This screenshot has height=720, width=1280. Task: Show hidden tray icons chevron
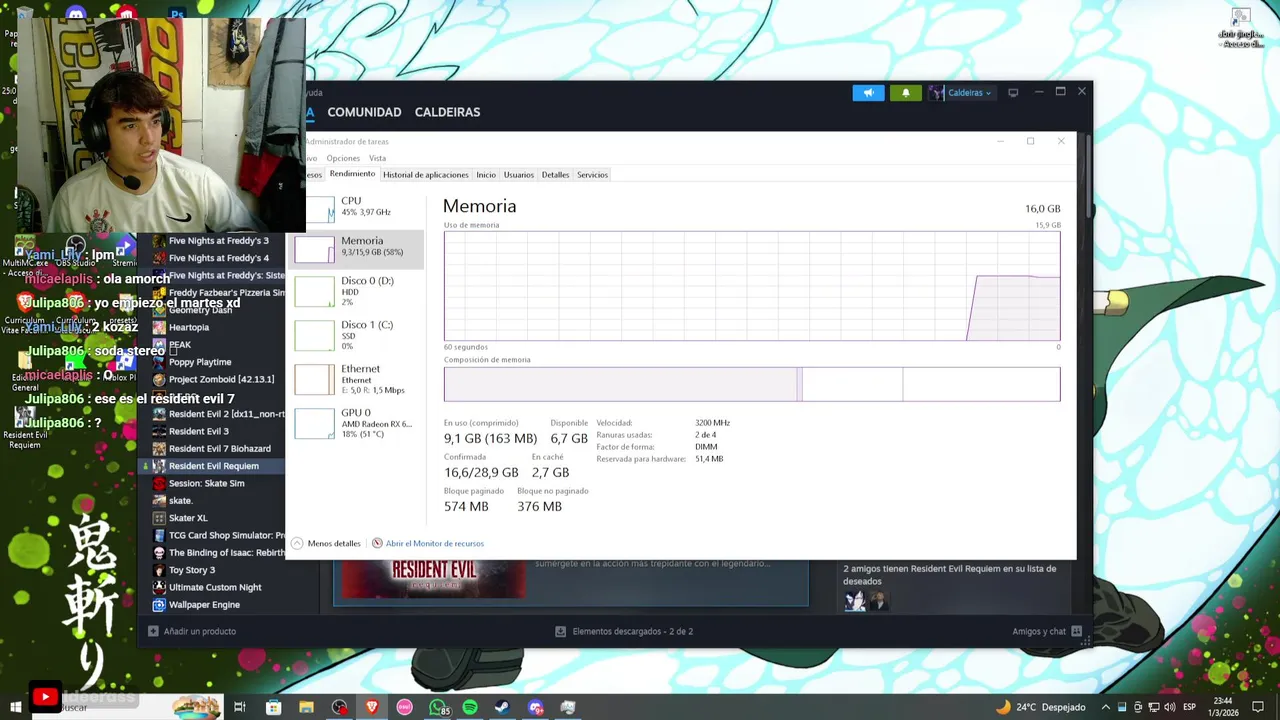tap(1105, 707)
